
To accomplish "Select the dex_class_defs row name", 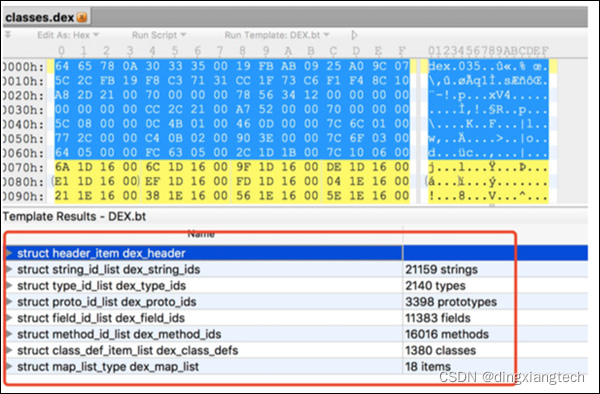I will 127,350.
